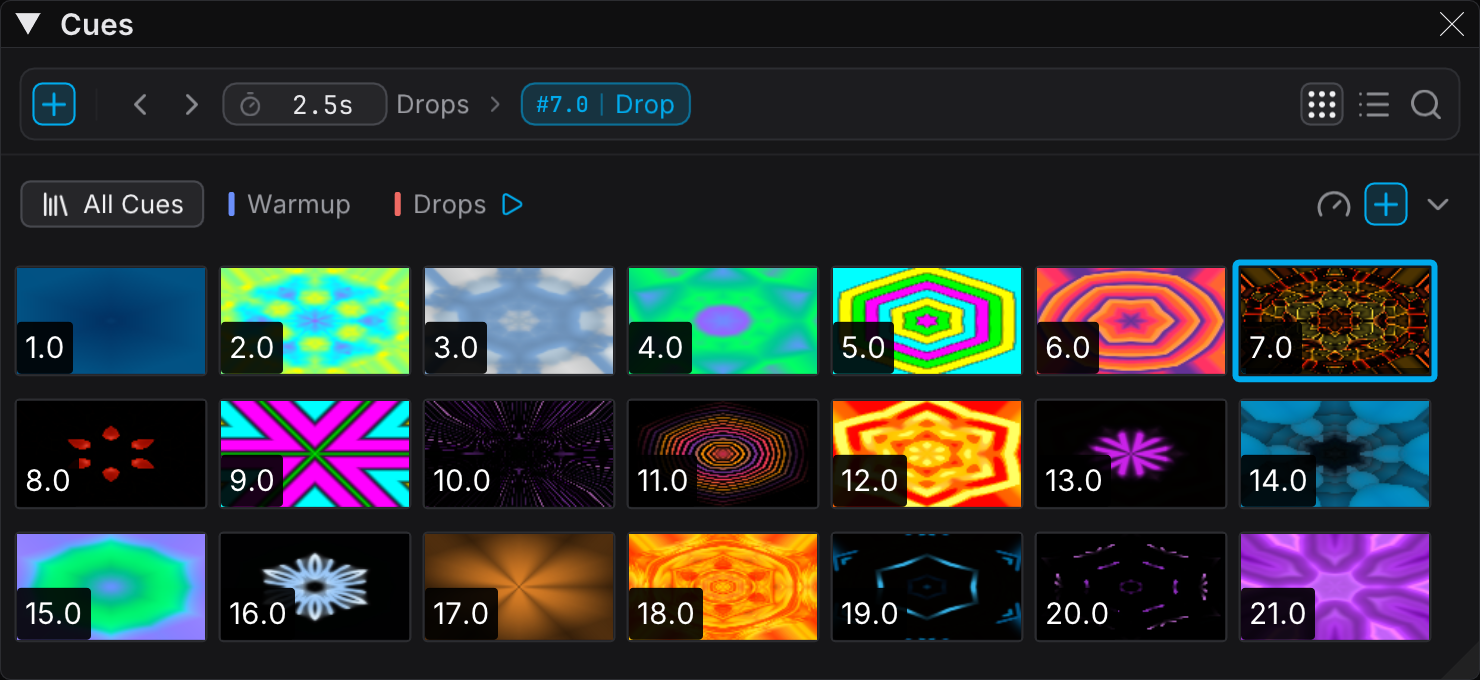This screenshot has width=1480, height=680.
Task: Trigger cue 4.0
Action: point(723,320)
